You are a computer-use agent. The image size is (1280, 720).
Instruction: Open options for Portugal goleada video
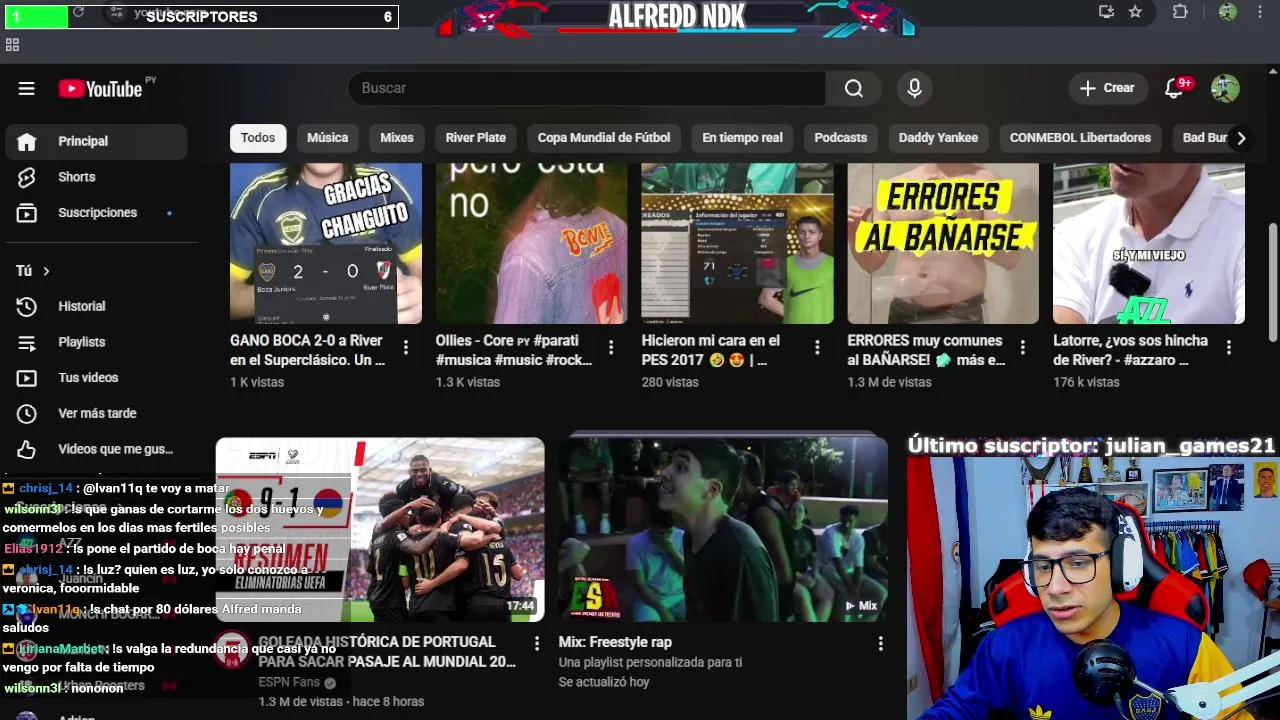[x=537, y=643]
